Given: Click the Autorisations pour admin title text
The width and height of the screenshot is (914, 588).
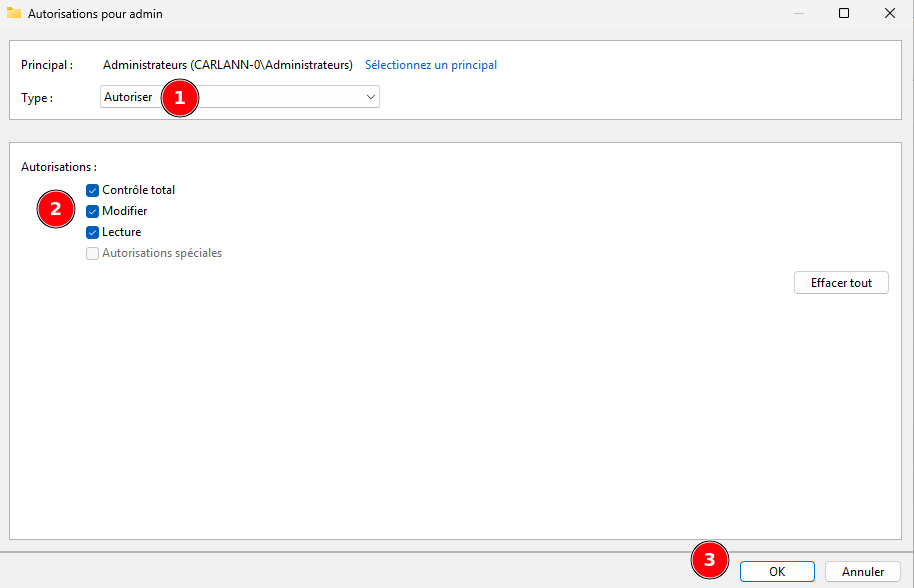Looking at the screenshot, I should click(x=95, y=13).
